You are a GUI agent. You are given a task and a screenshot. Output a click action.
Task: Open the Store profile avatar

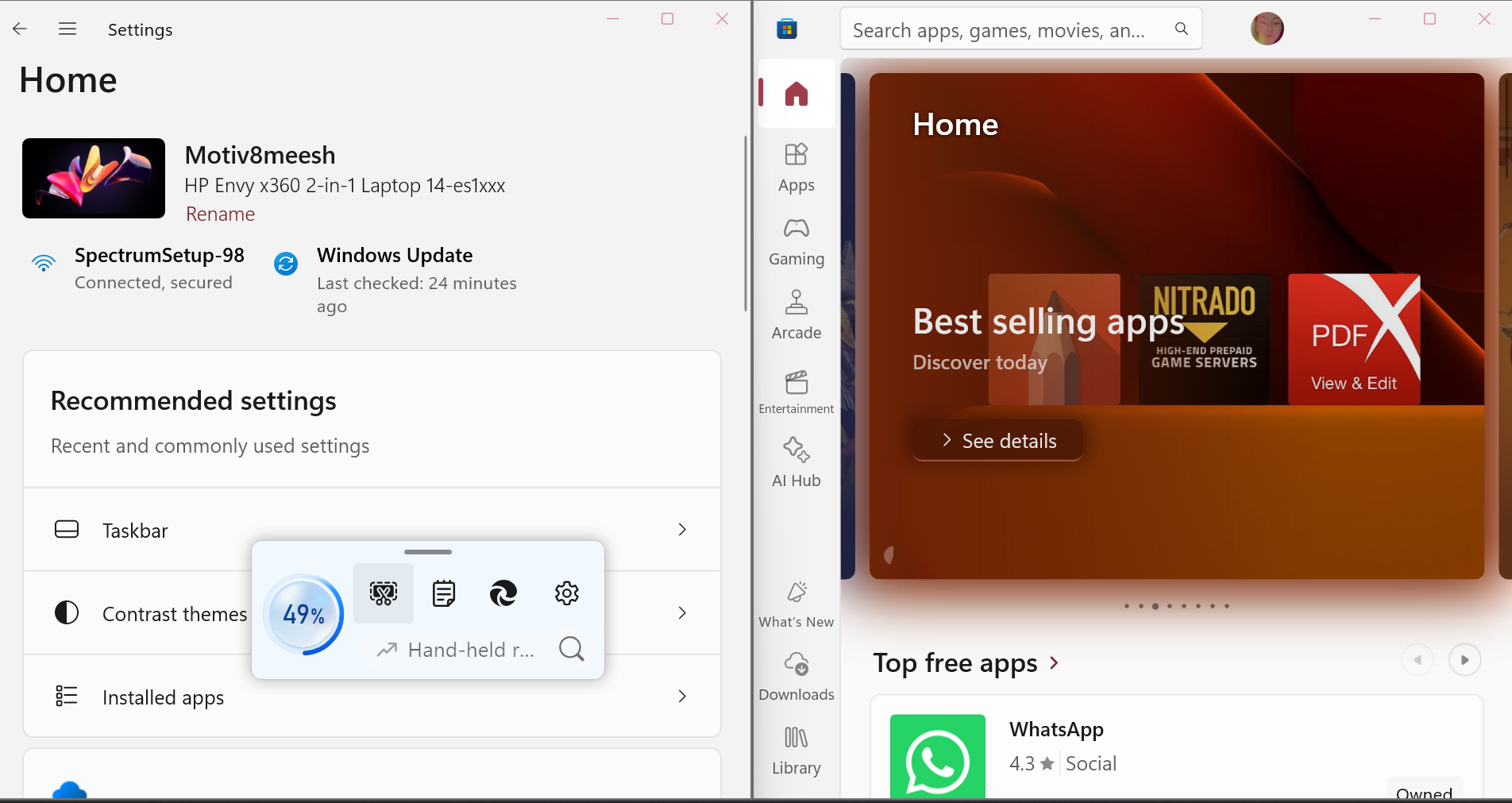pyautogui.click(x=1267, y=29)
